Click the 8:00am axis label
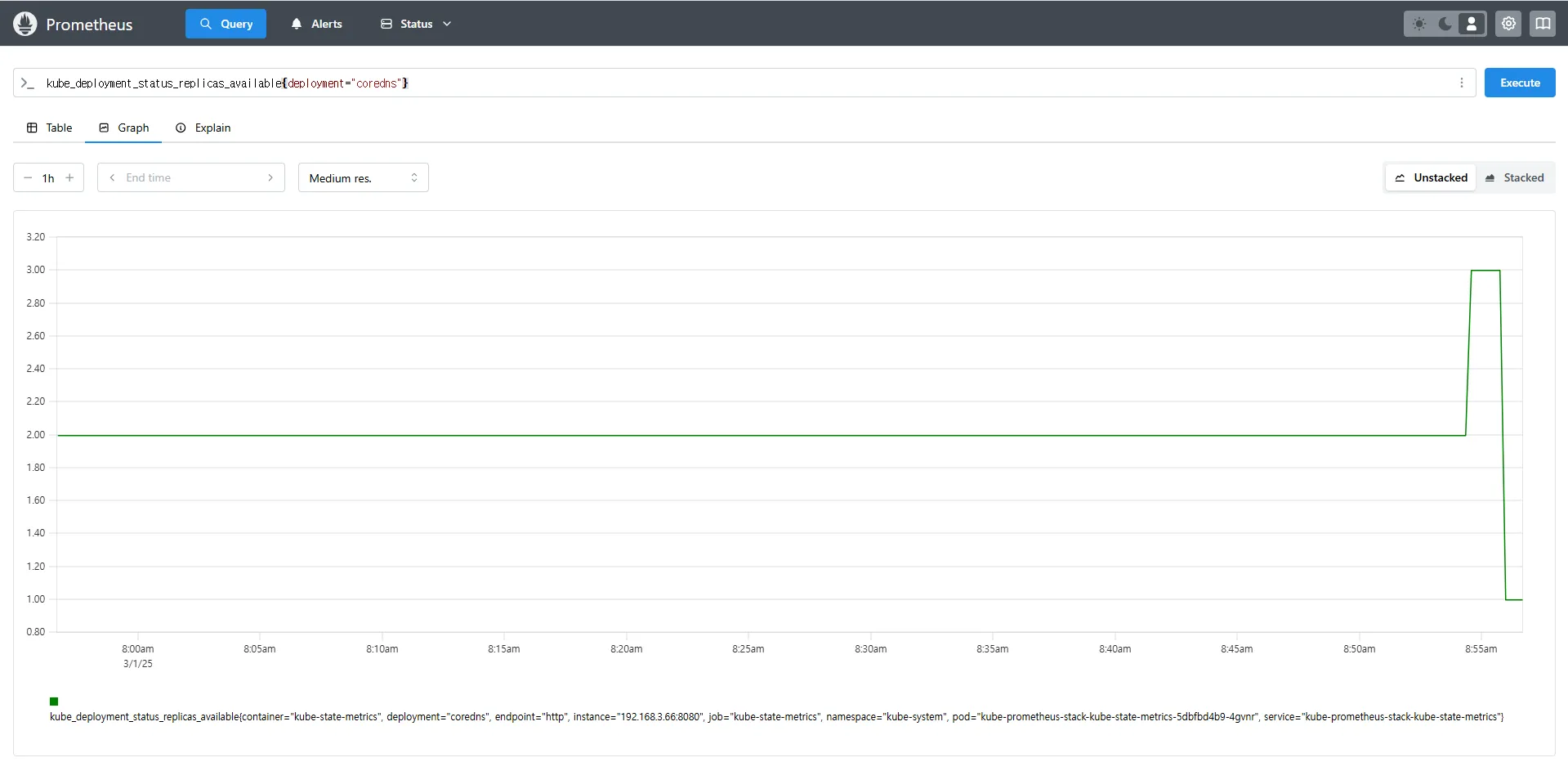Screen dimensions: 1568x762 [137, 649]
